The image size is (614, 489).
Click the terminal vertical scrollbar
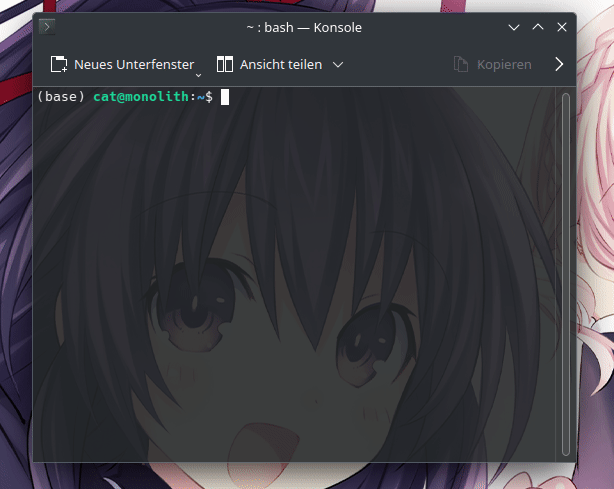coord(566,270)
